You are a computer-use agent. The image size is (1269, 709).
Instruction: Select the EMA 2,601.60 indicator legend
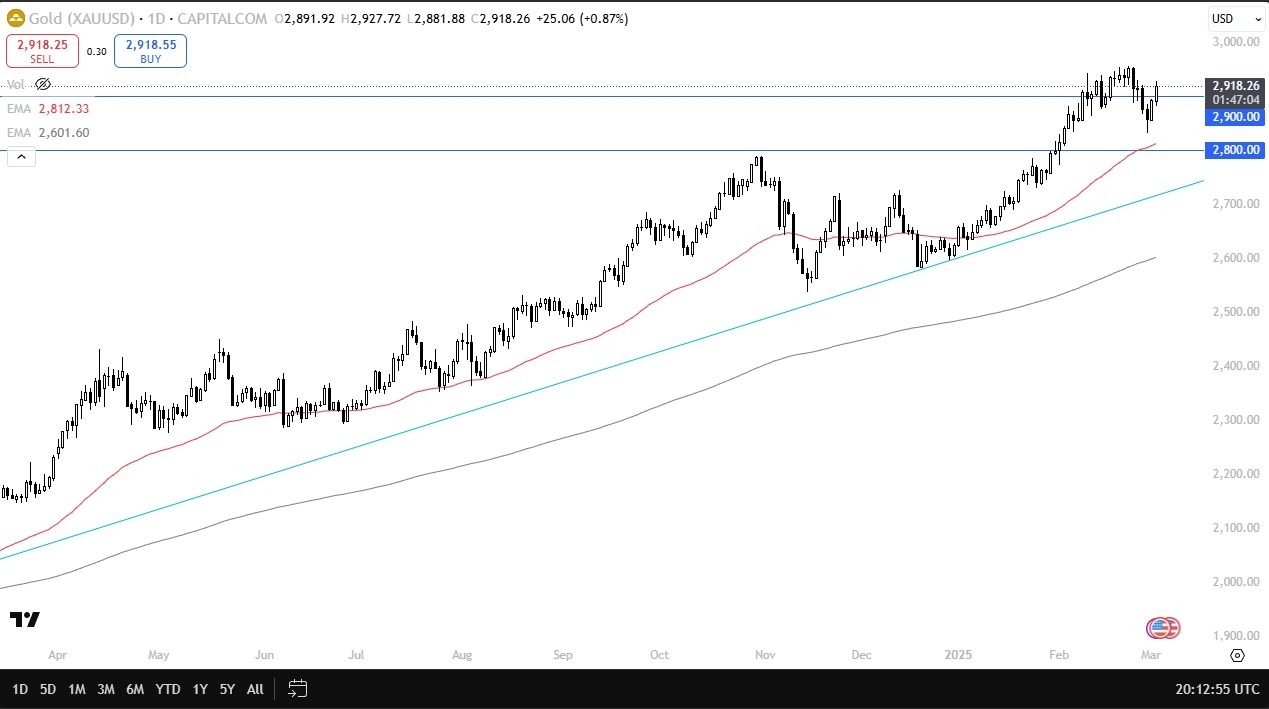point(48,133)
